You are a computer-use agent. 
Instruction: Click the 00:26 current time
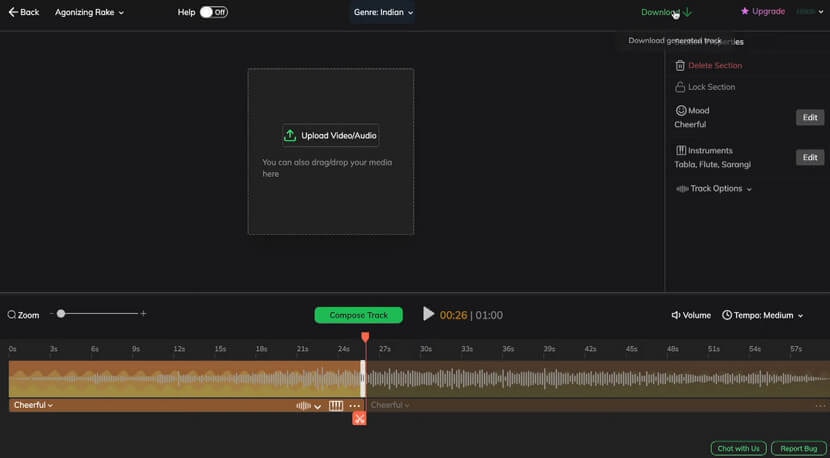[453, 316]
